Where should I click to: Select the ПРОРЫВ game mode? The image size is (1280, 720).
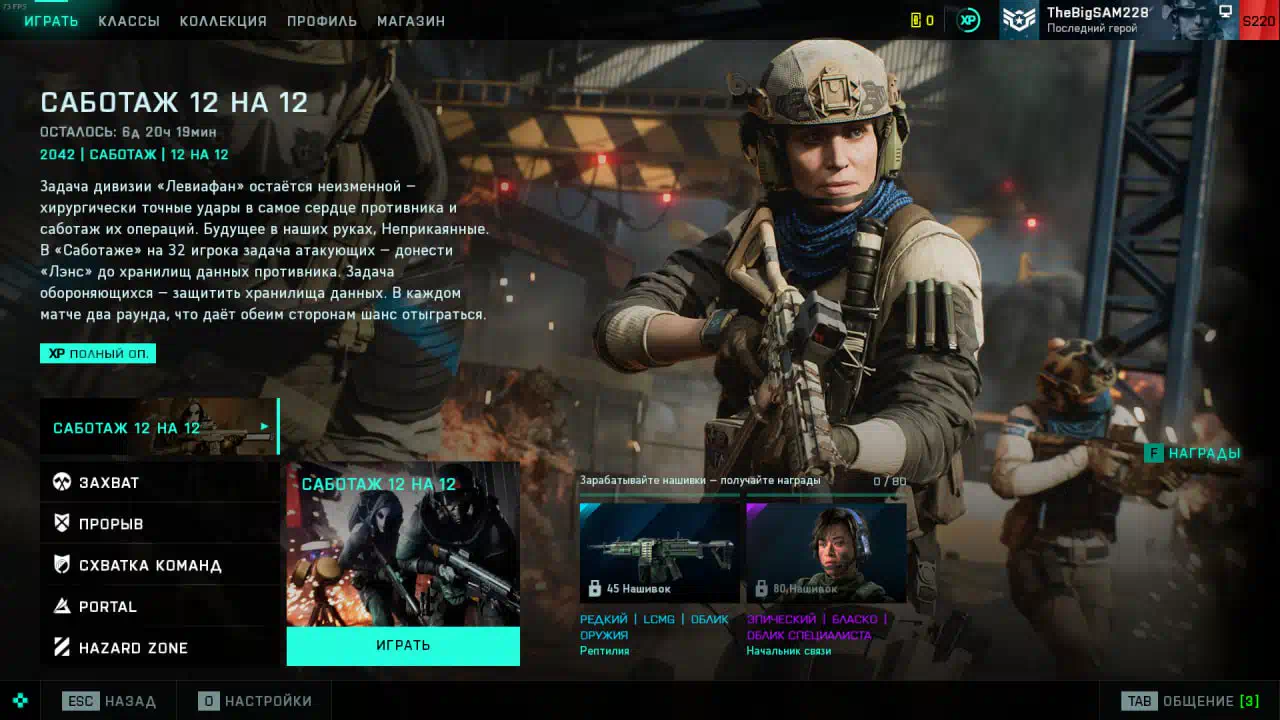tap(160, 524)
